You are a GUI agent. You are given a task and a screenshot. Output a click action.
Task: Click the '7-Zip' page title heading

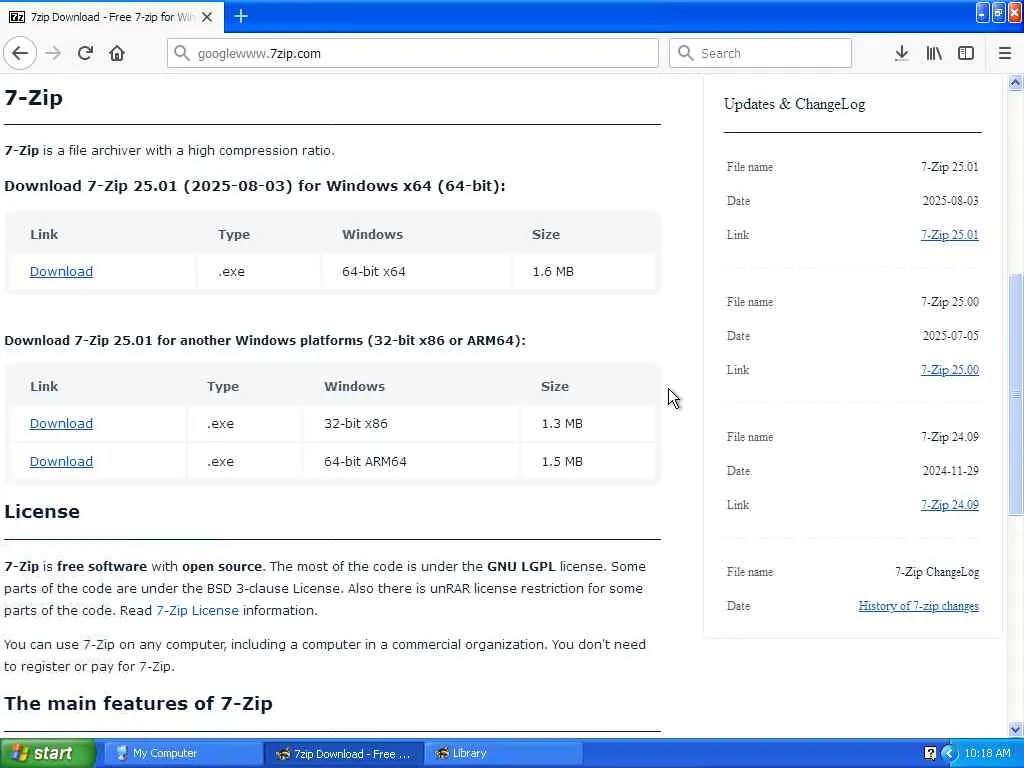[x=33, y=98]
